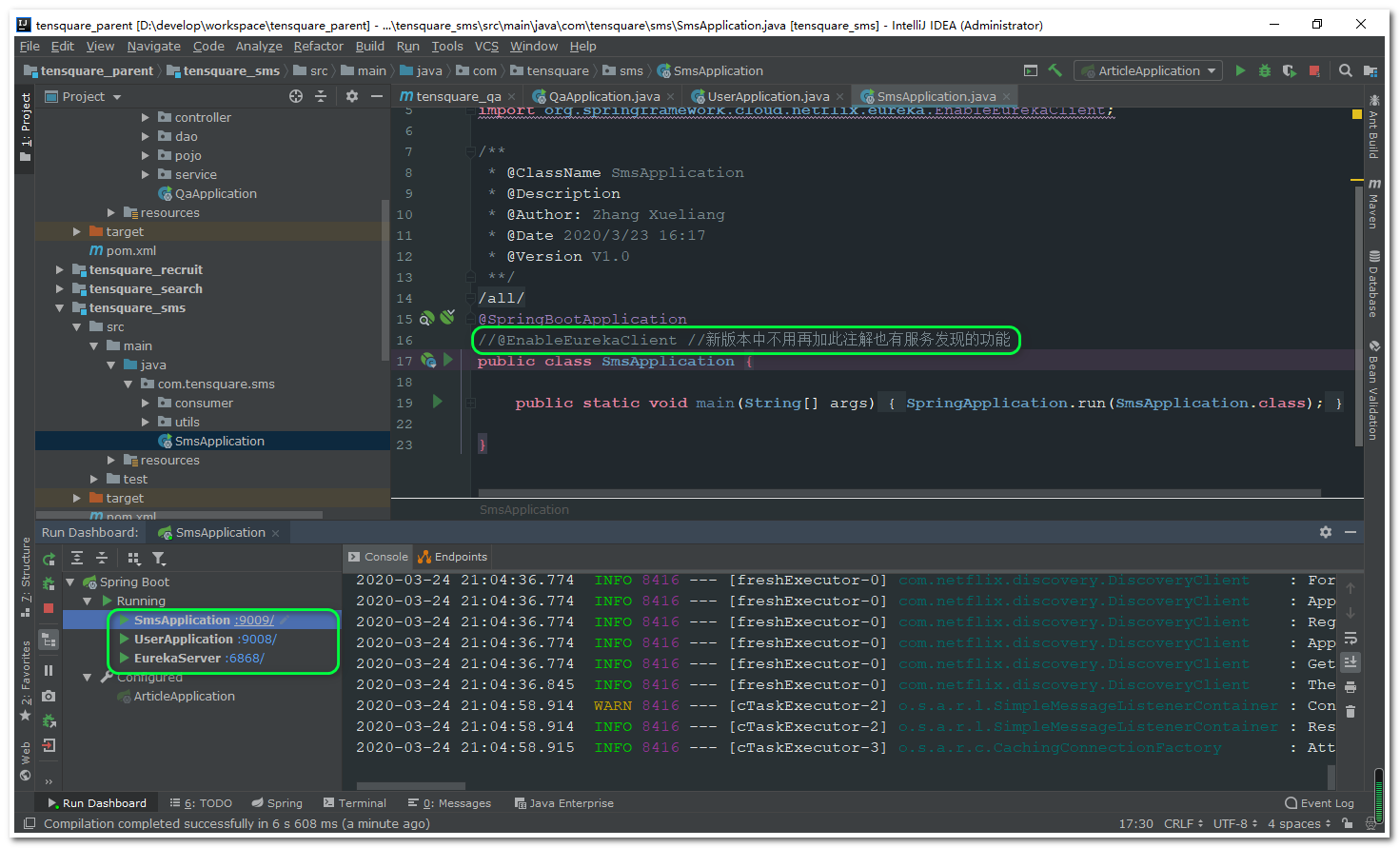Click the Run Dashboard debug rerun icon
This screenshot has height=848, width=1400.
(49, 583)
